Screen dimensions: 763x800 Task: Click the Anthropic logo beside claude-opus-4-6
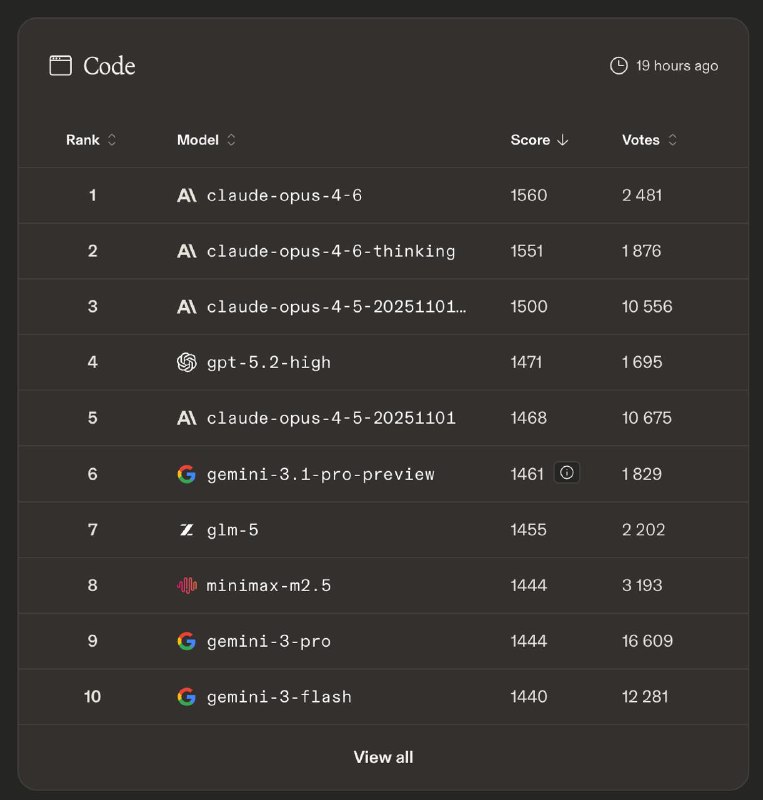click(x=186, y=196)
